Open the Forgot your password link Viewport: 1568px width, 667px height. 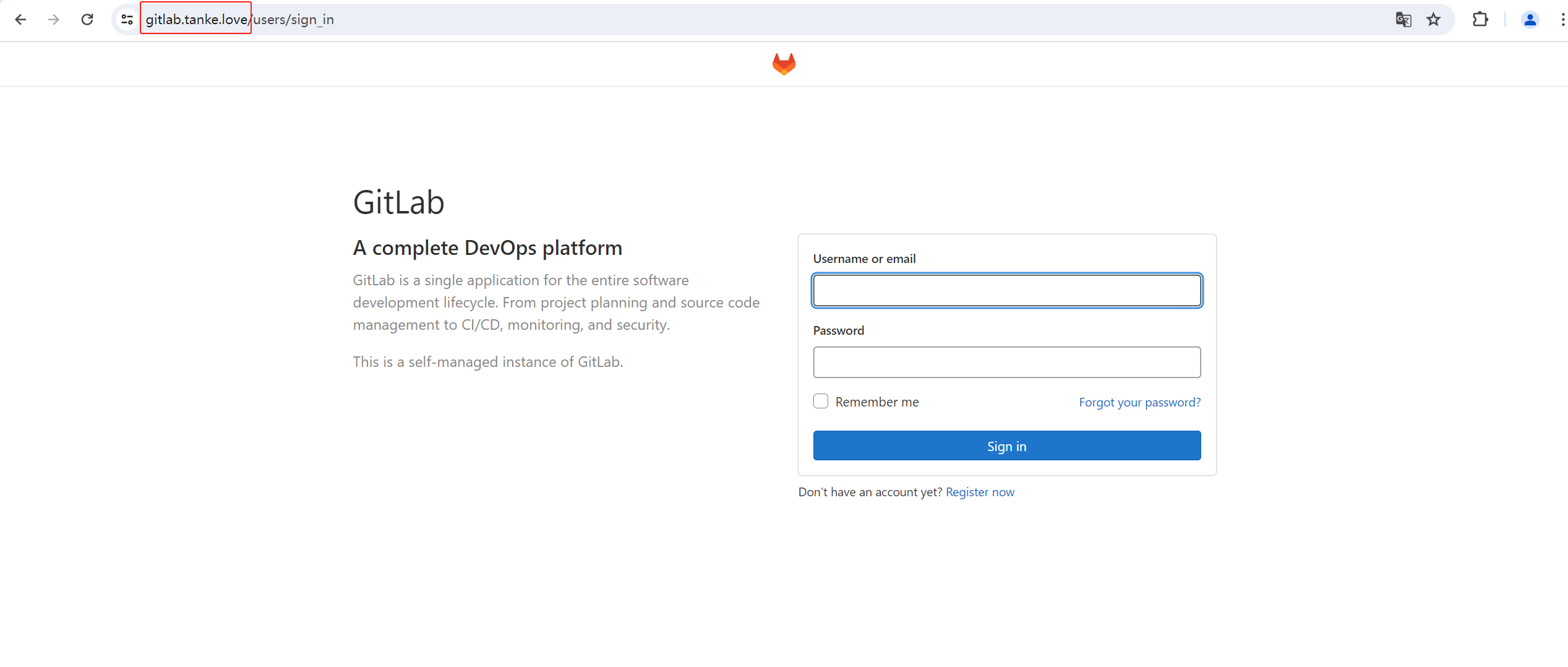[1139, 403]
